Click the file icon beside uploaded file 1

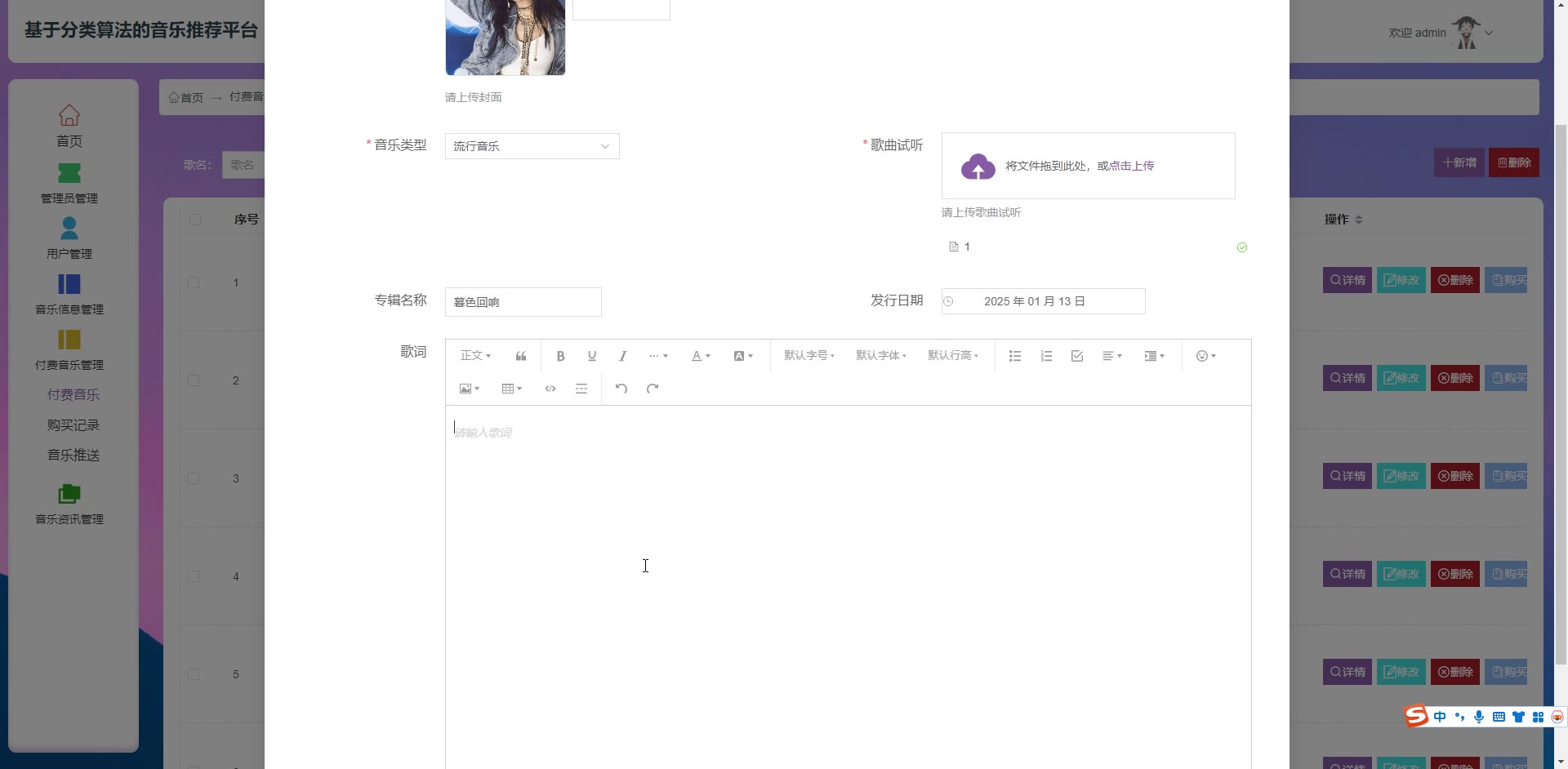coord(953,247)
